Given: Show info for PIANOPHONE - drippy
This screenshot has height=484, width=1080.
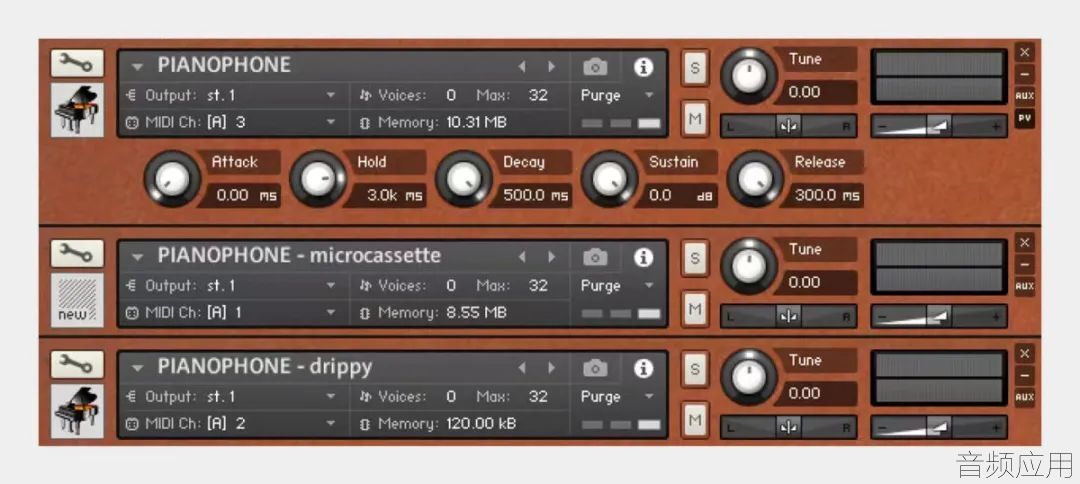Looking at the screenshot, I should pyautogui.click(x=643, y=368).
